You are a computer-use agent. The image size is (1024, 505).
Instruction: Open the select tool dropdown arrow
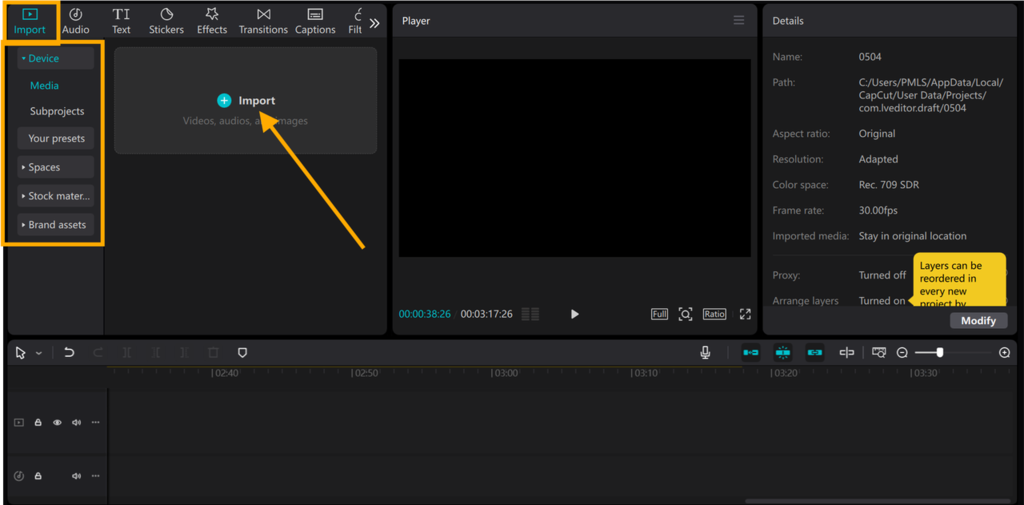point(39,353)
